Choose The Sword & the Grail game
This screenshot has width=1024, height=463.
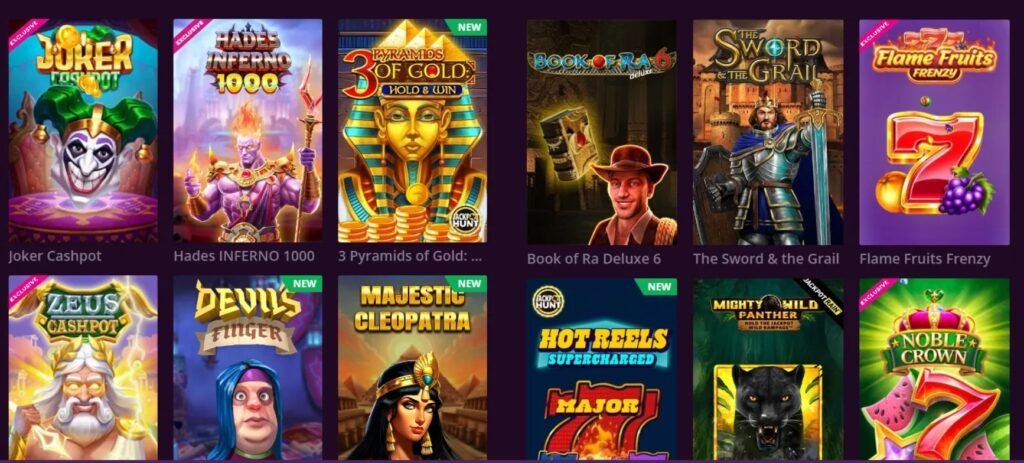point(768,133)
